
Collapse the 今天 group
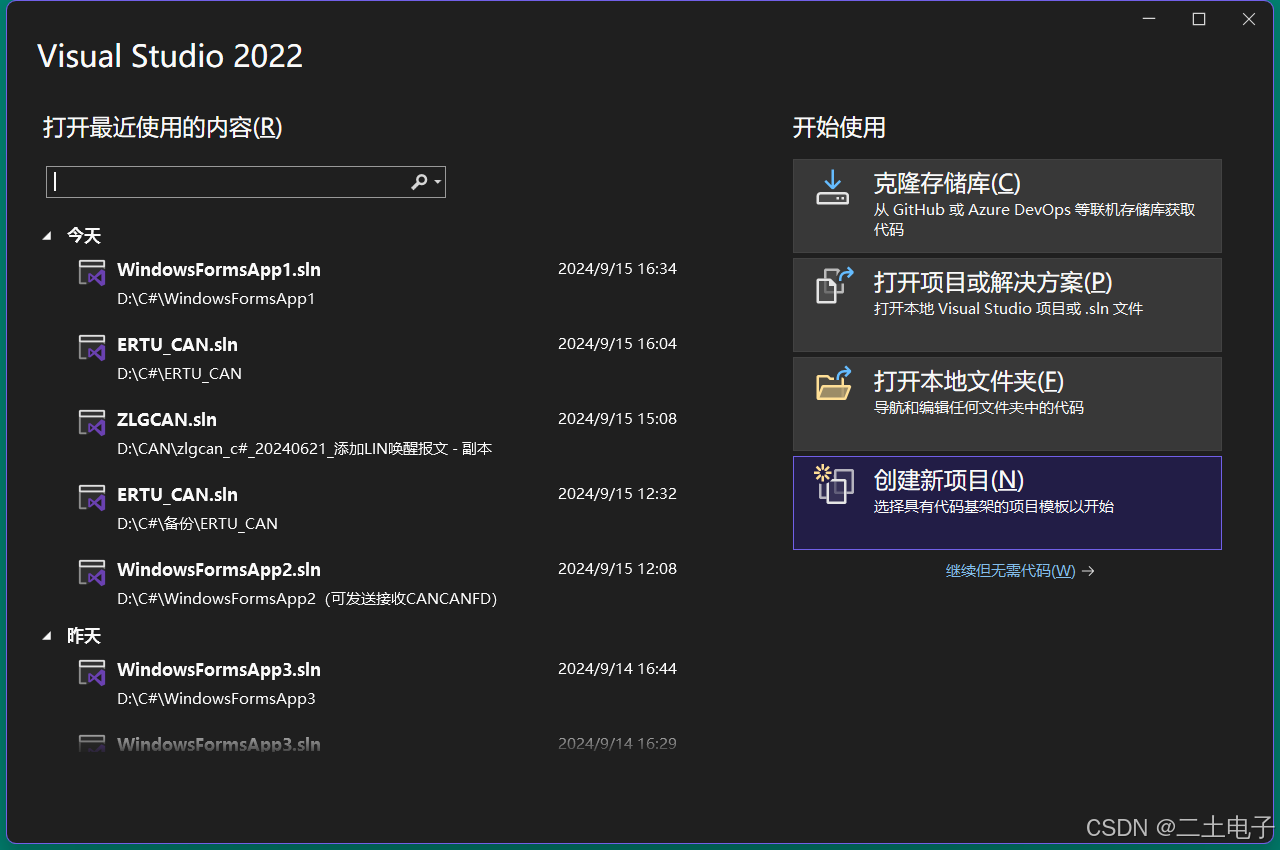point(47,236)
